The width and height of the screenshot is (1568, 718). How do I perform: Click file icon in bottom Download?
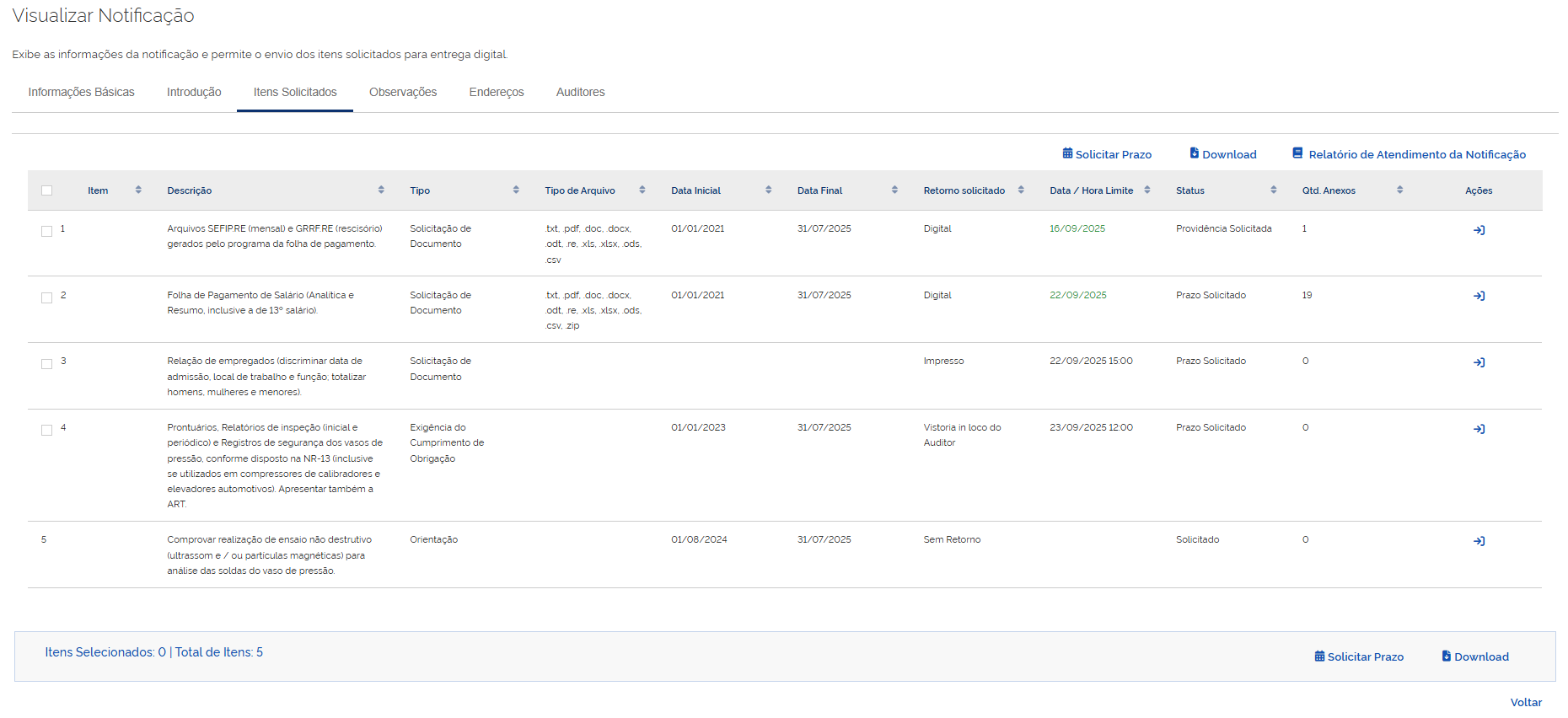click(1446, 656)
